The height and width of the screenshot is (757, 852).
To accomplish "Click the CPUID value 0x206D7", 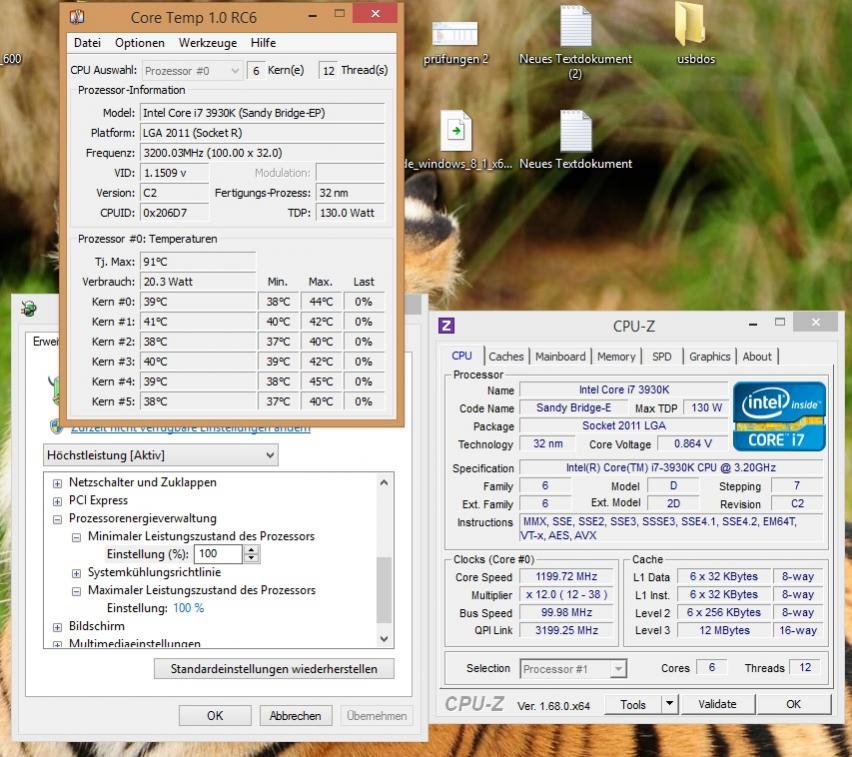I will pyautogui.click(x=174, y=212).
